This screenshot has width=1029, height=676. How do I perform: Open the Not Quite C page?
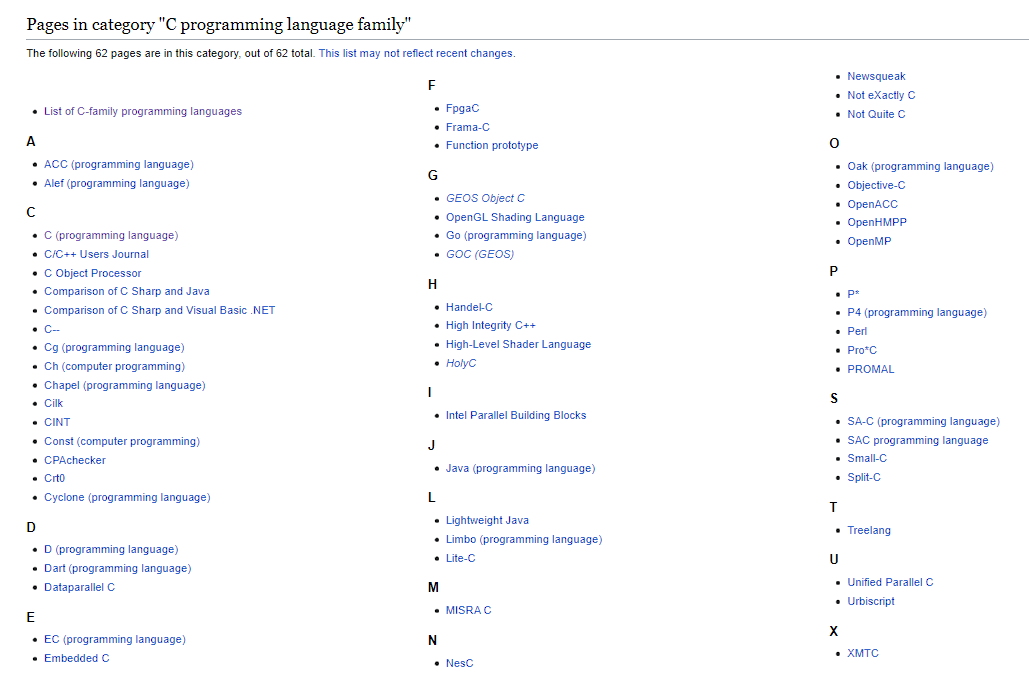click(876, 114)
